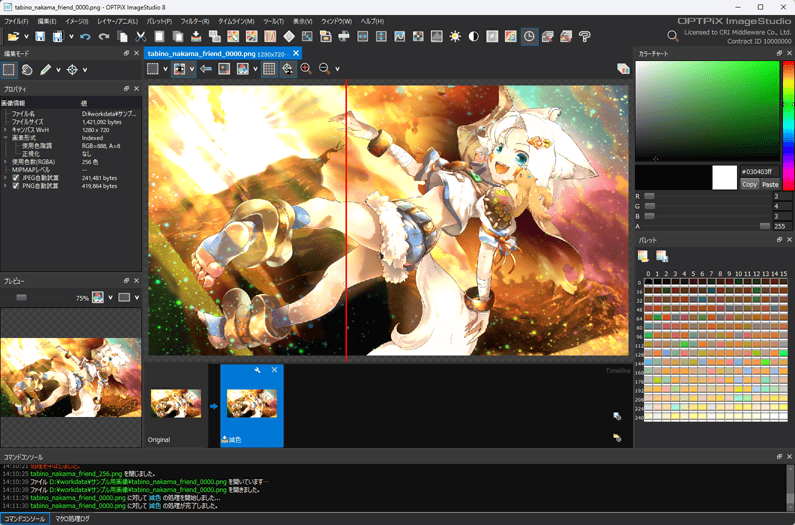Click the zoom out magnifier icon
795x525 pixels.
[324, 69]
